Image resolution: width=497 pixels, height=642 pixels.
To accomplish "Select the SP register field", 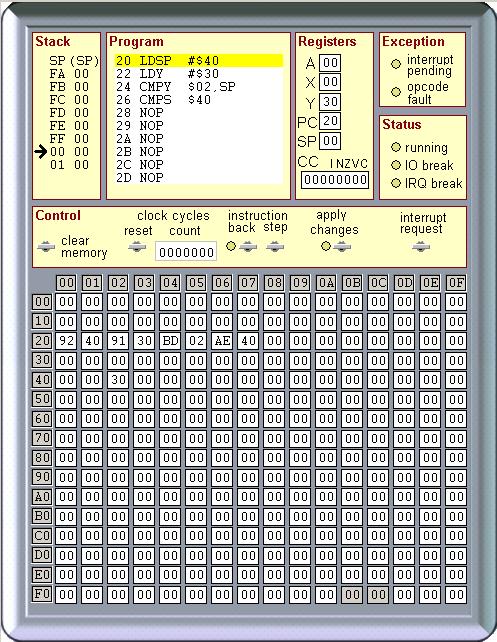I will [330, 141].
